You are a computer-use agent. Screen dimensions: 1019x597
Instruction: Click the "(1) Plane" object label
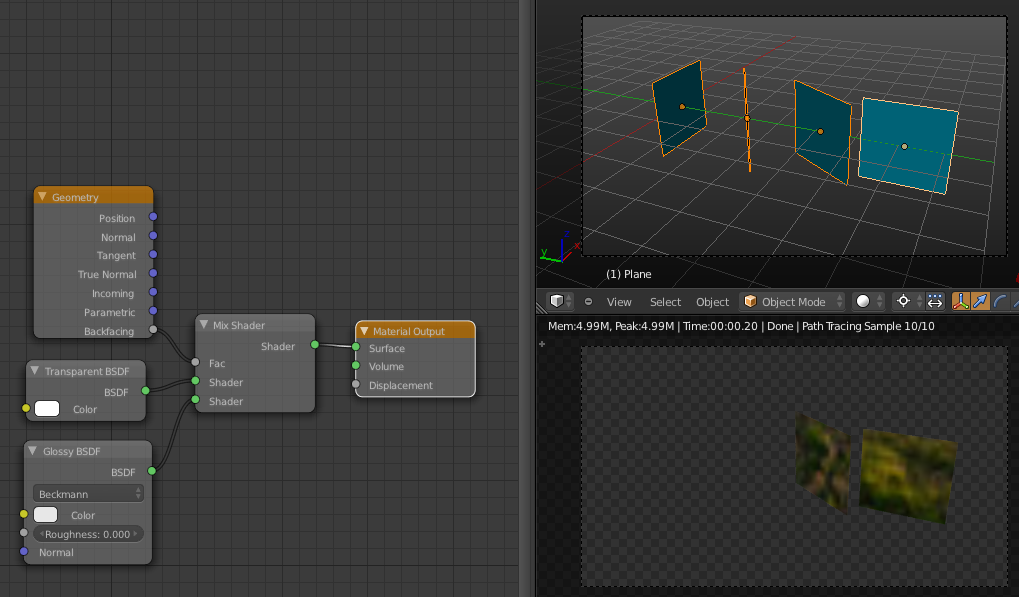[x=628, y=274]
